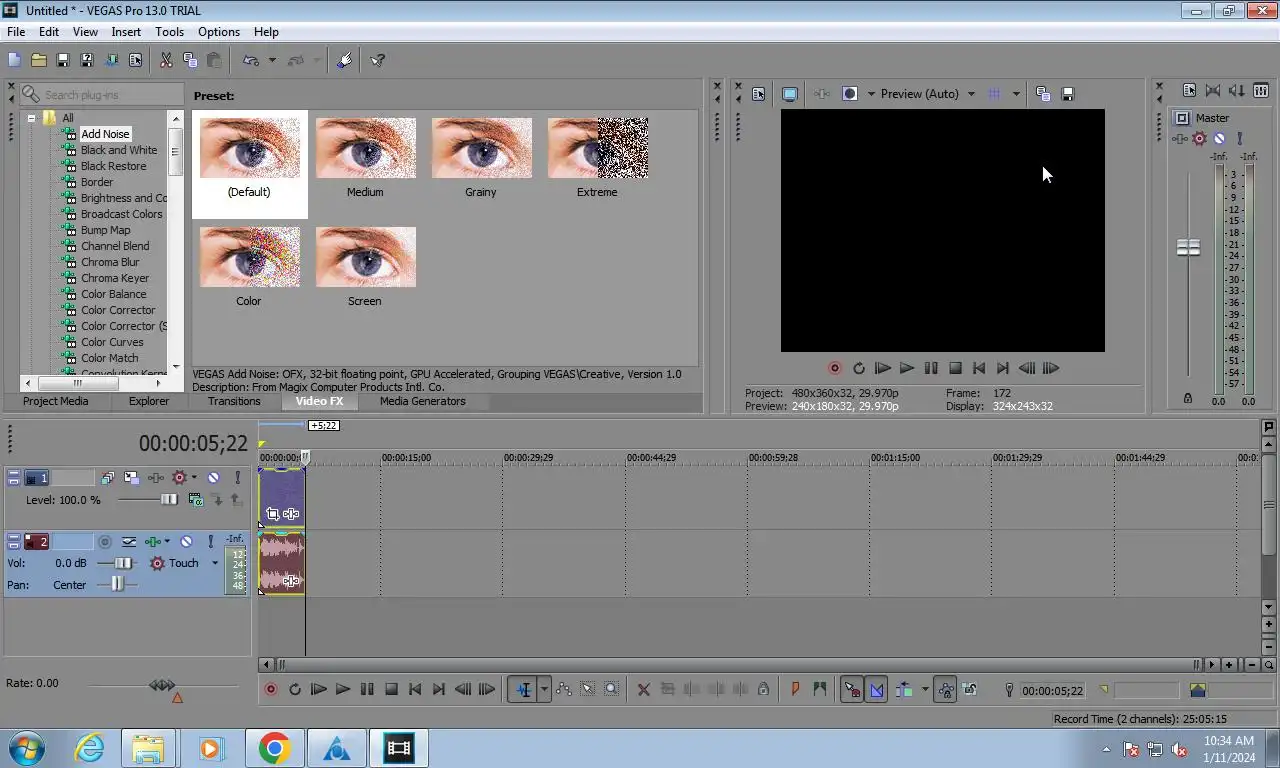Select Color Curves effect in list
Viewport: 1280px width, 768px height.
pyautogui.click(x=112, y=342)
